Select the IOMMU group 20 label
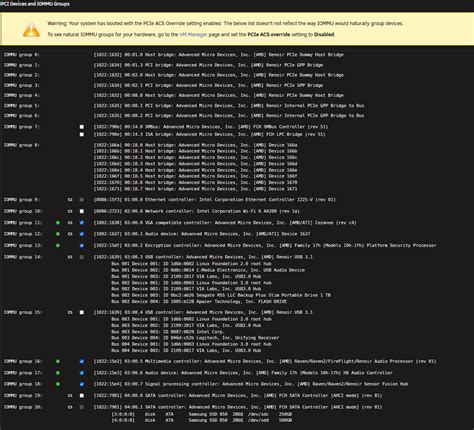The width and height of the screenshot is (474, 430). point(23,407)
